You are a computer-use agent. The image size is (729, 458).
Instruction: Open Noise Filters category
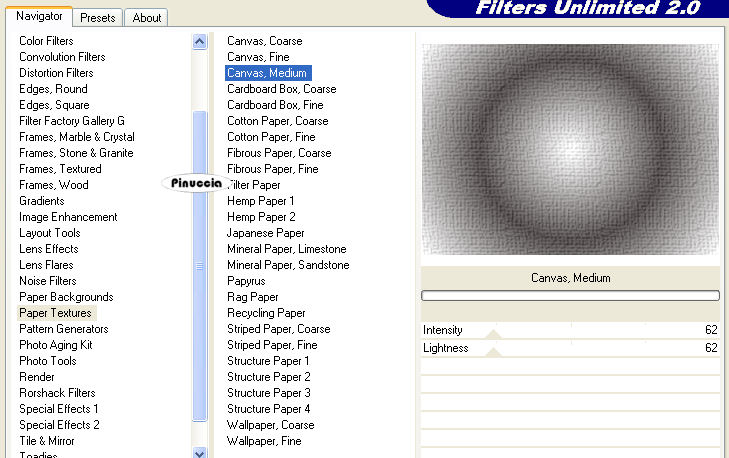47,281
